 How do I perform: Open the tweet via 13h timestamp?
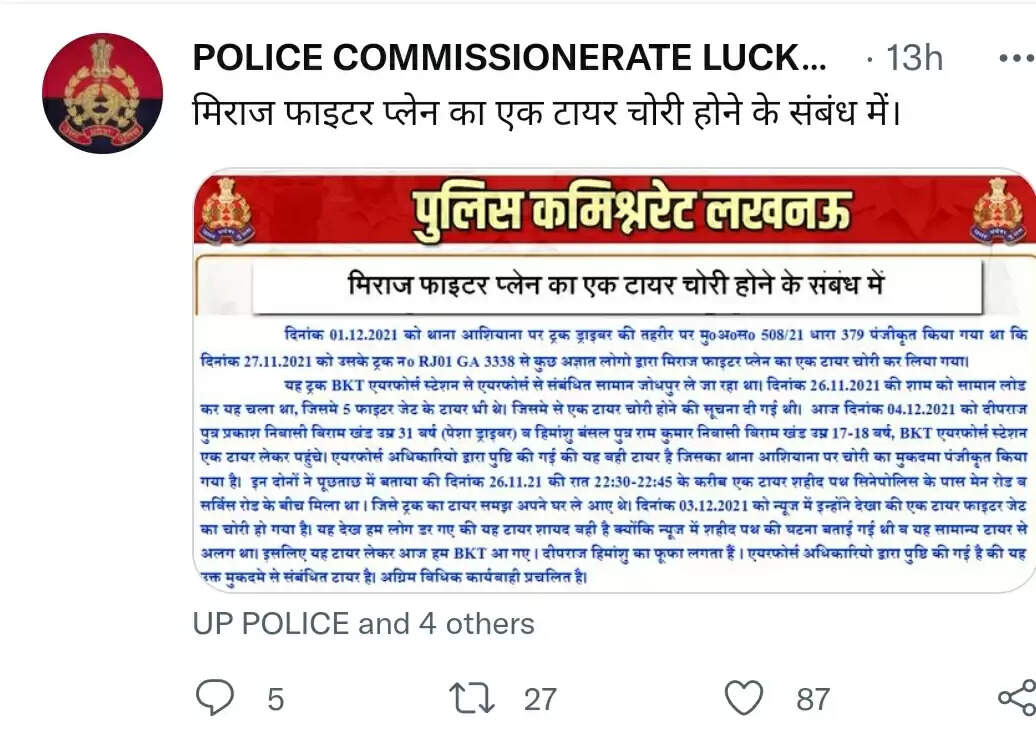(x=914, y=57)
